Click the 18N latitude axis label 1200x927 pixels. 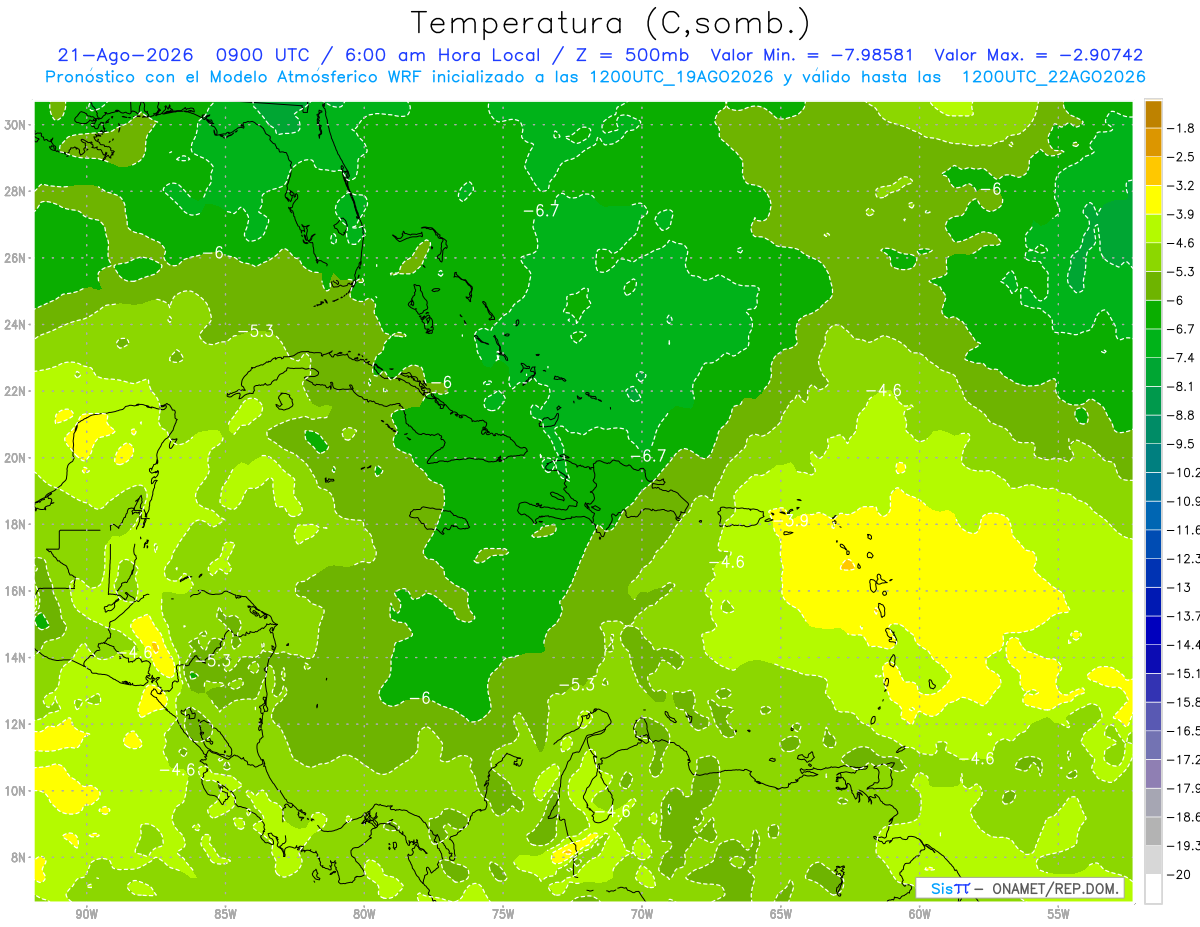(16, 524)
